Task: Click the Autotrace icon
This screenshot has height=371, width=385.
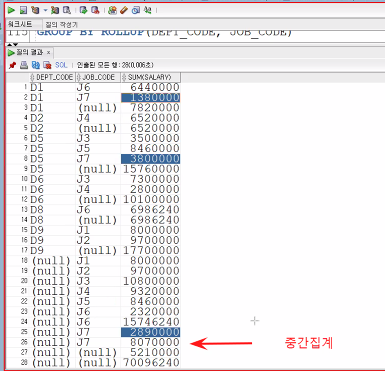Action: click(x=55, y=10)
